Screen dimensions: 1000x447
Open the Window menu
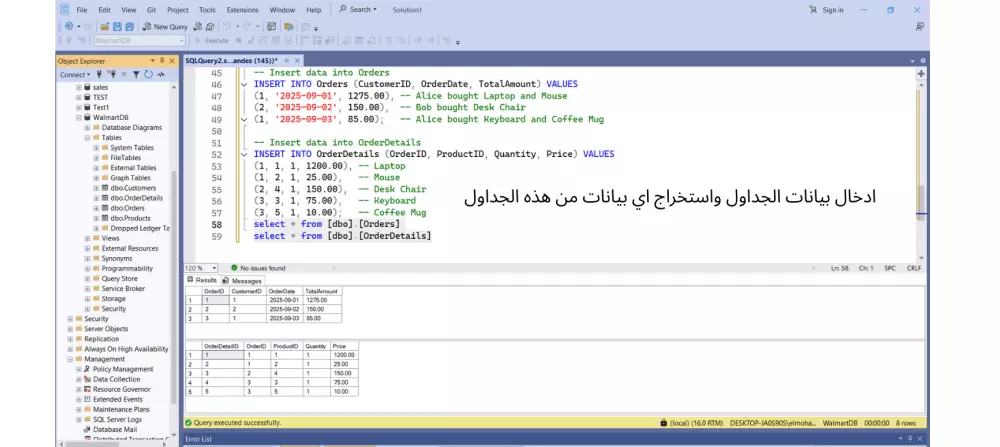click(282, 10)
